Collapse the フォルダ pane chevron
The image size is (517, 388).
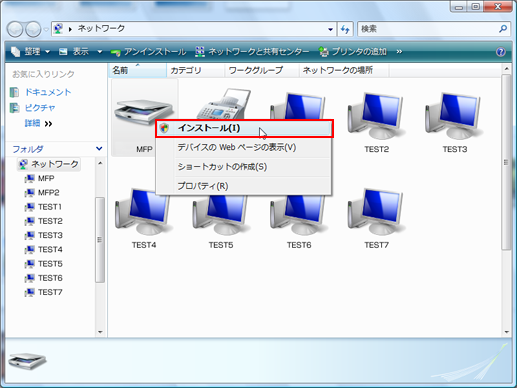99,149
